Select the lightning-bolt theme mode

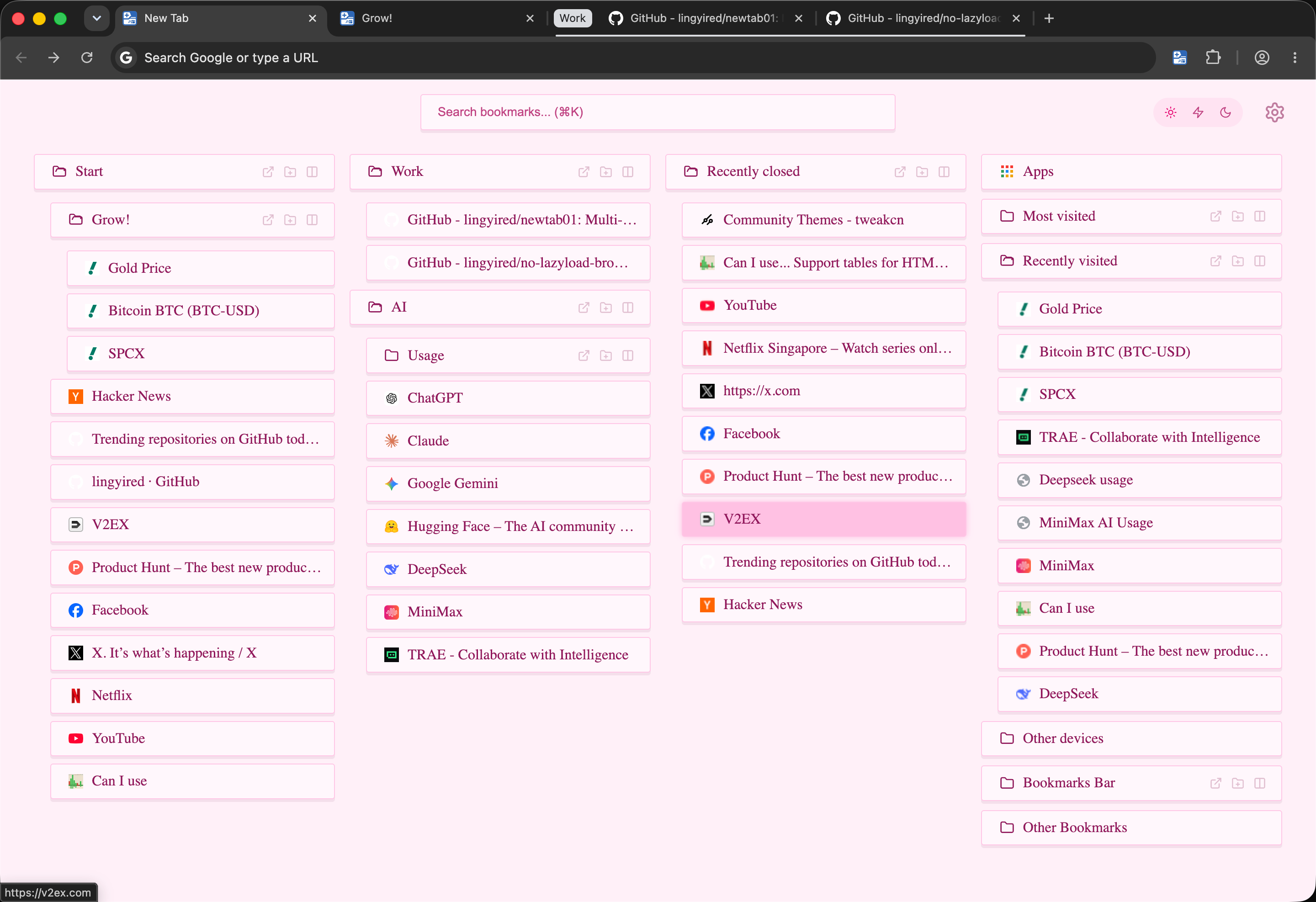point(1198,112)
